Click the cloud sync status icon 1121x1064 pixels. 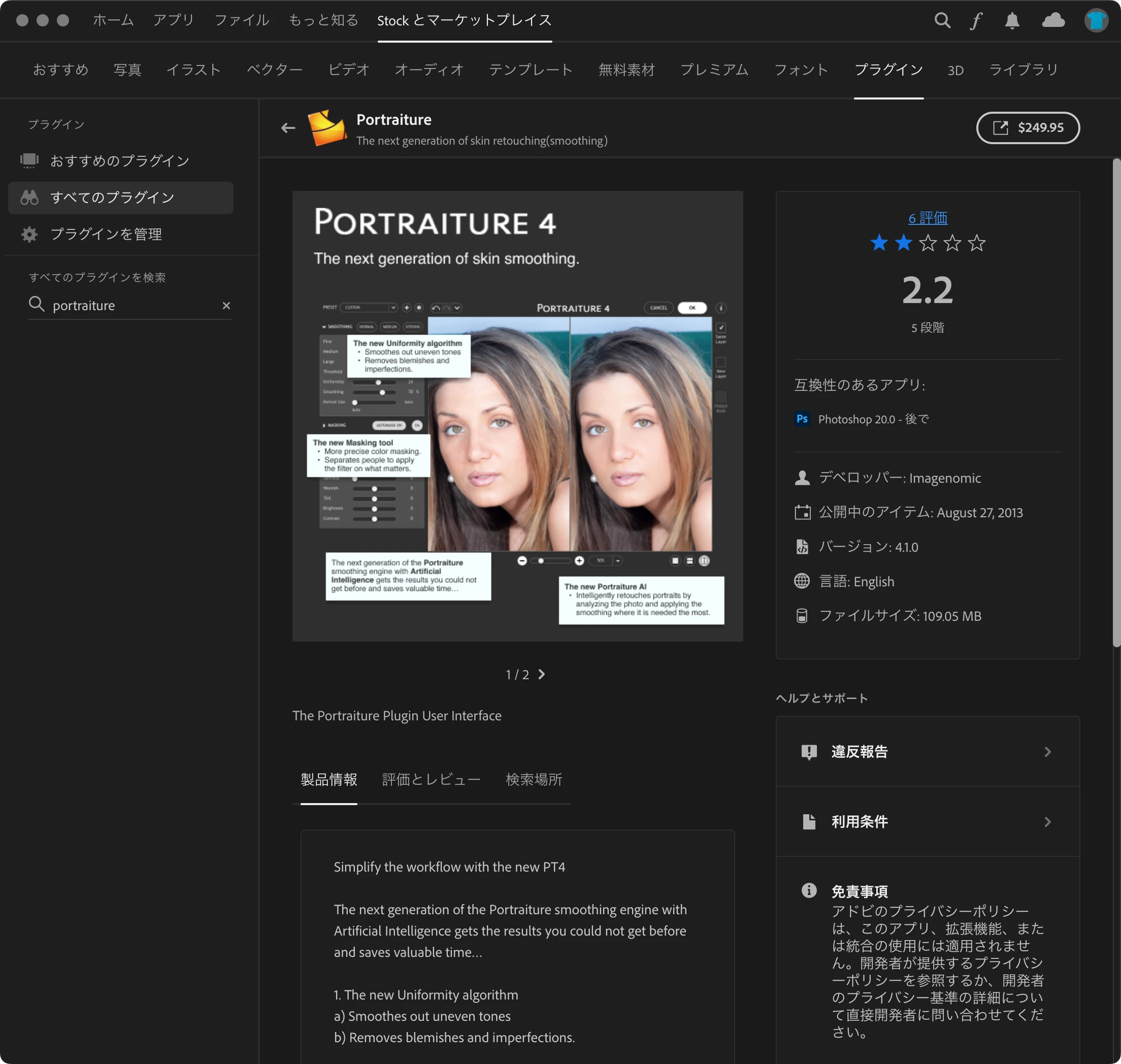[x=1053, y=21]
